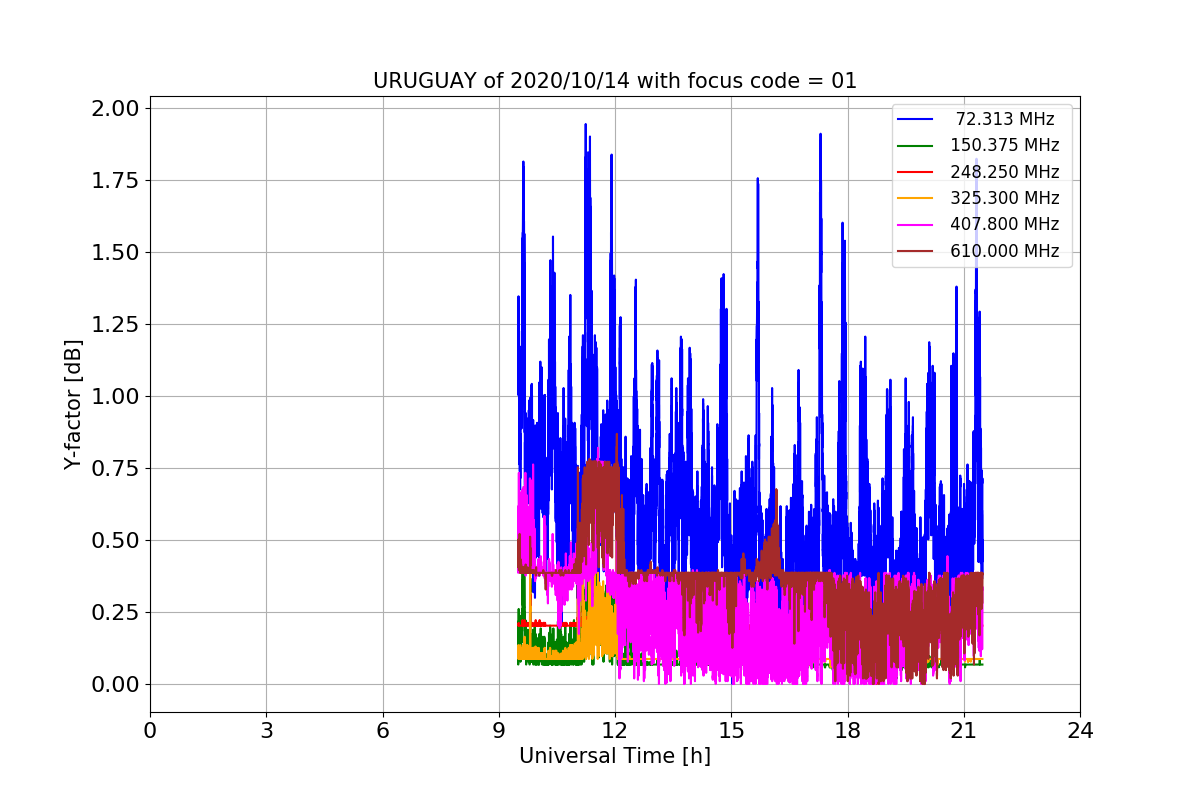Click the y-axis tick label 0.50
The width and height of the screenshot is (1200, 800).
click(x=116, y=541)
